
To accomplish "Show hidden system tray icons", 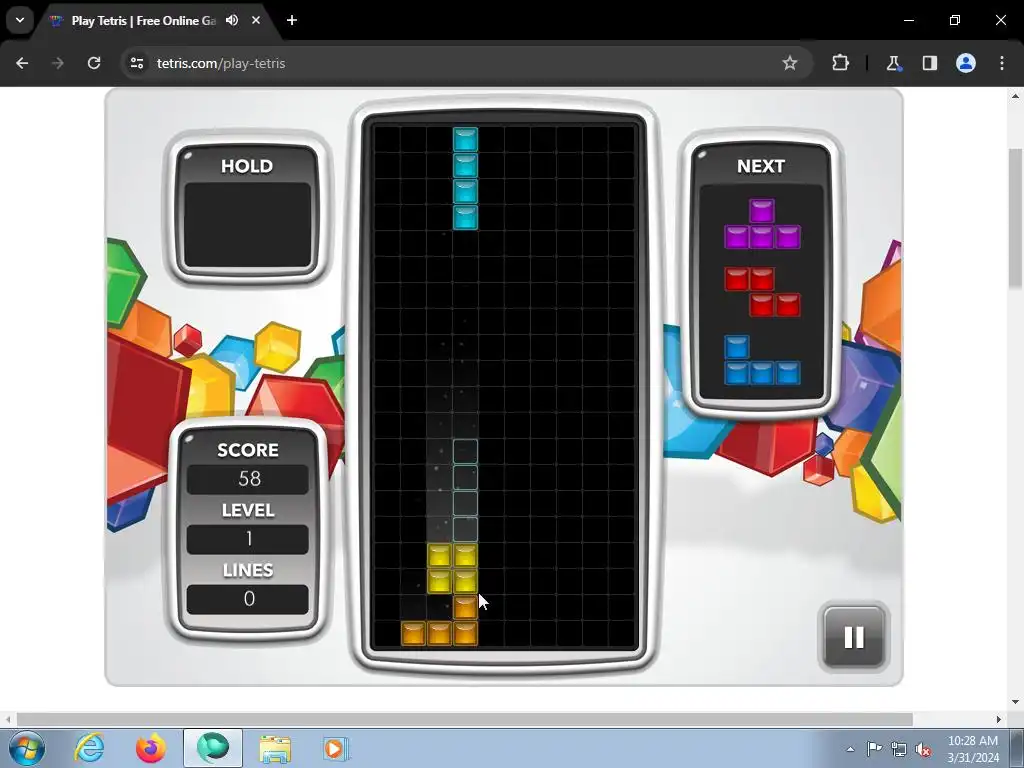I will coord(850,749).
